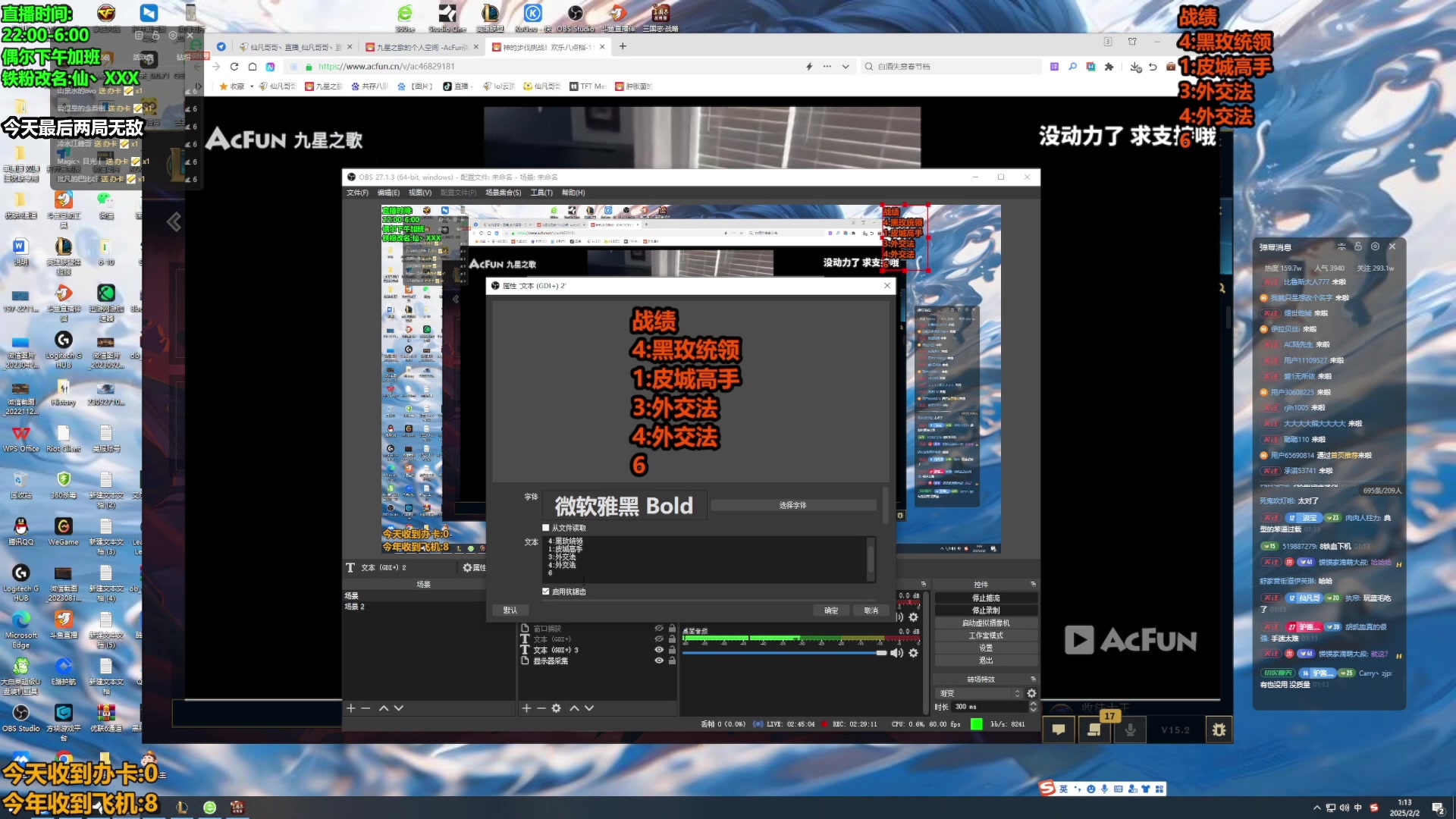
Task: Open 文件(F) menu in OBS
Action: pyautogui.click(x=357, y=193)
